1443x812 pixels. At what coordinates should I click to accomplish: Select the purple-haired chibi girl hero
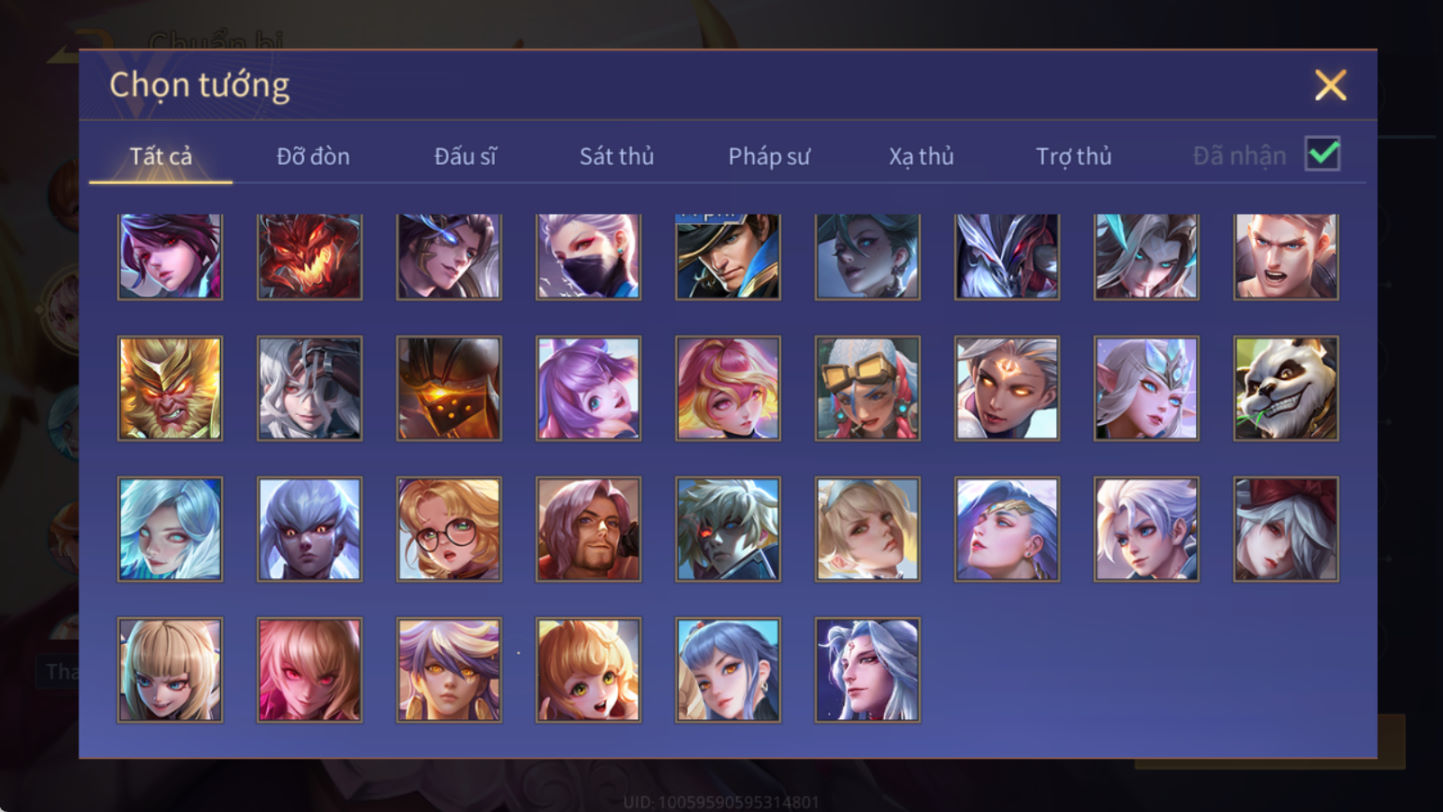589,389
